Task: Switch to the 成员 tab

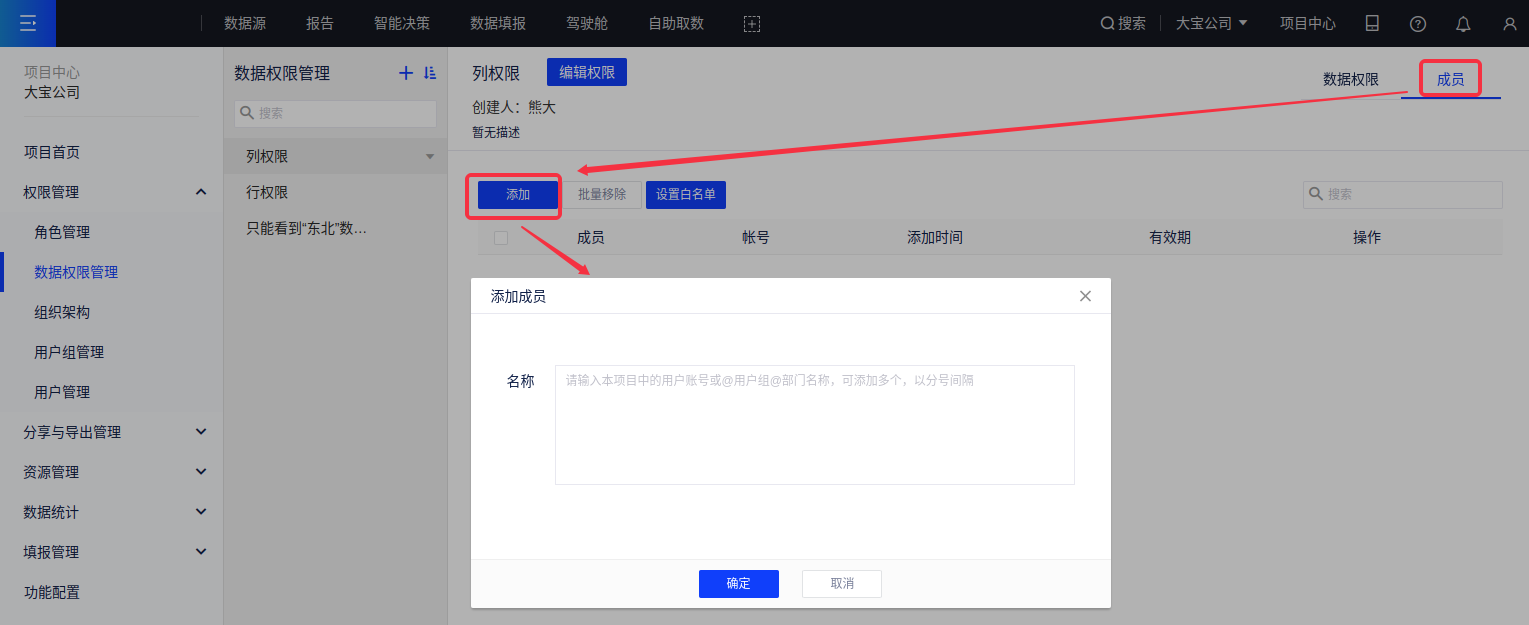Action: 1450,80
